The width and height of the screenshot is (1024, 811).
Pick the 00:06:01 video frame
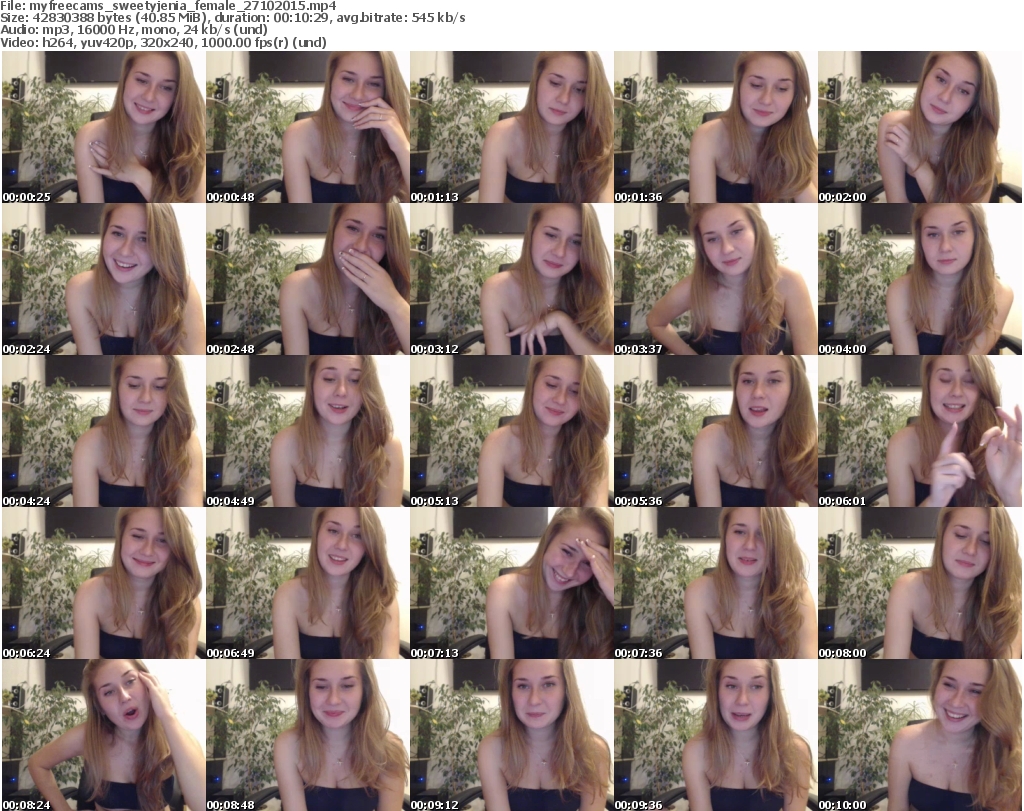pyautogui.click(x=920, y=431)
